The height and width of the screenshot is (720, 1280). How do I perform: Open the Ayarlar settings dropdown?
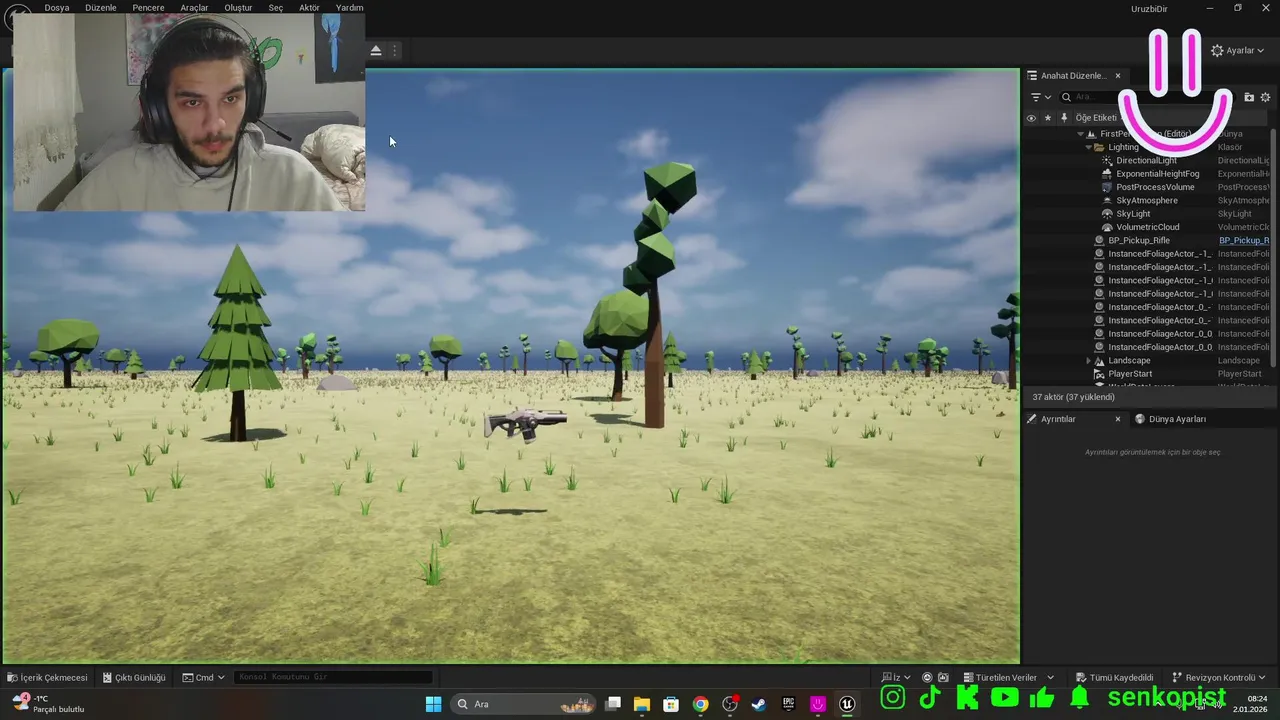tap(1238, 50)
